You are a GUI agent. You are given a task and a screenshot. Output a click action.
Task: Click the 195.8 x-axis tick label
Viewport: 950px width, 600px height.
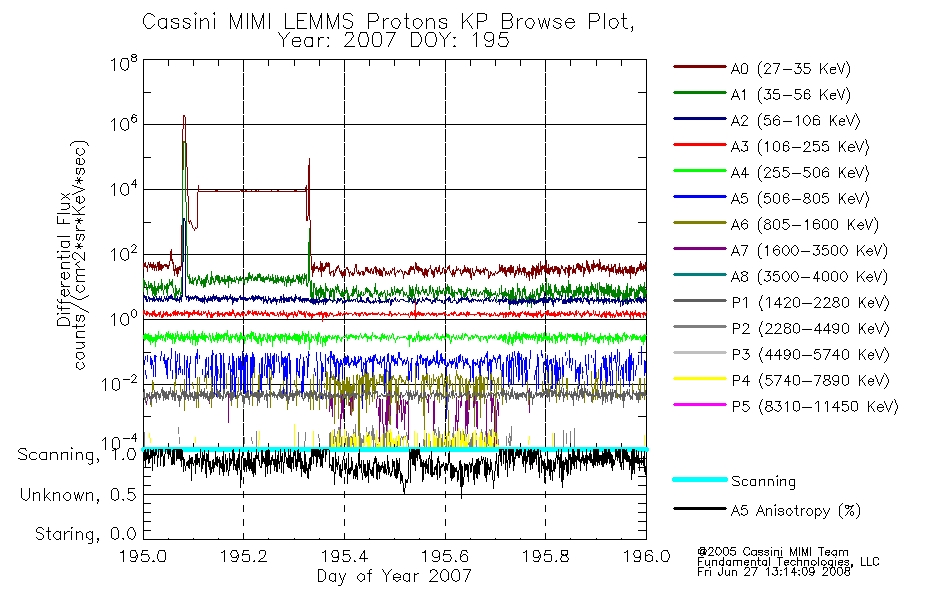tap(545, 556)
